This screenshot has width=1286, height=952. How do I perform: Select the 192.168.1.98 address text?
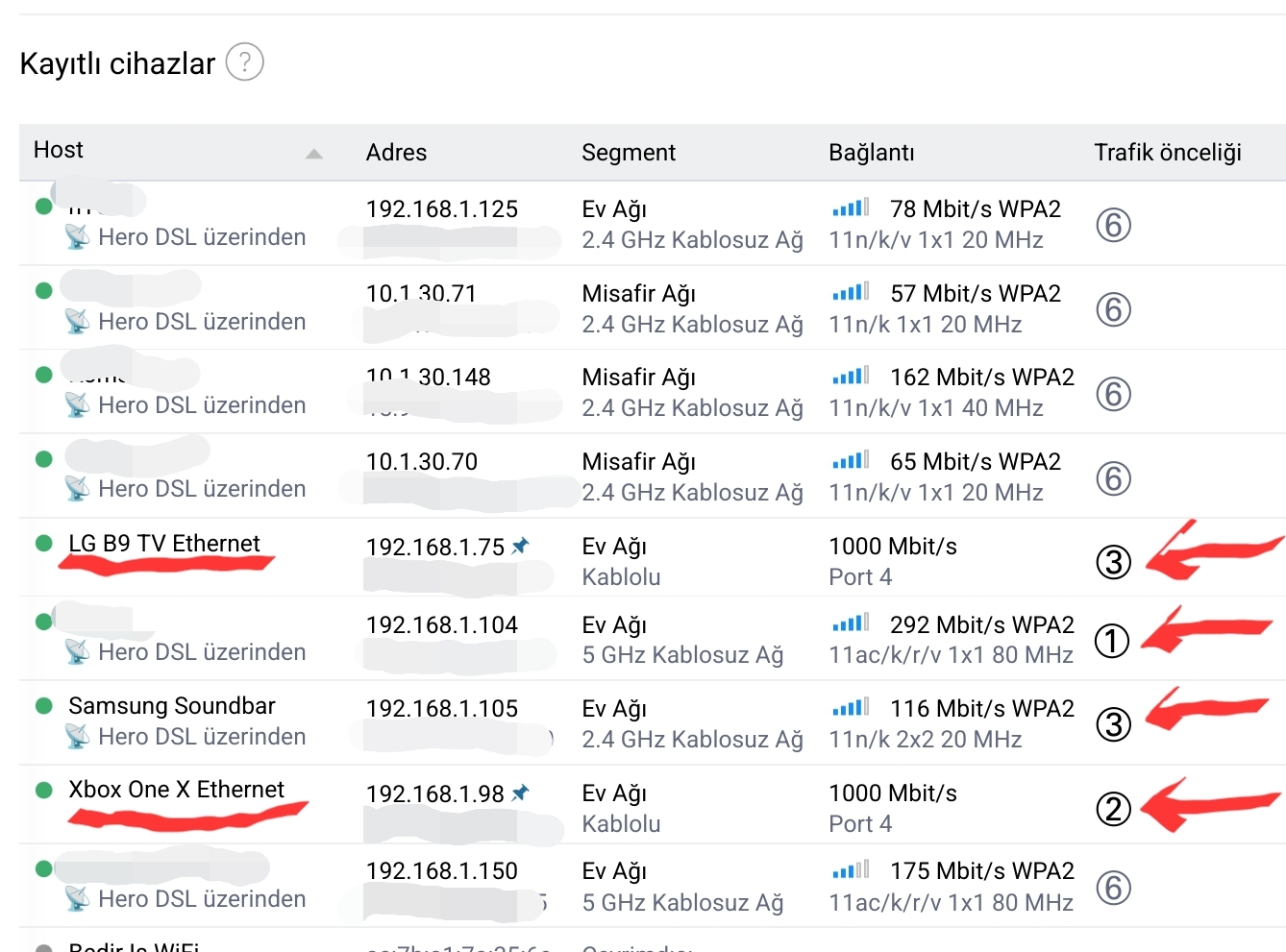pyautogui.click(x=435, y=793)
